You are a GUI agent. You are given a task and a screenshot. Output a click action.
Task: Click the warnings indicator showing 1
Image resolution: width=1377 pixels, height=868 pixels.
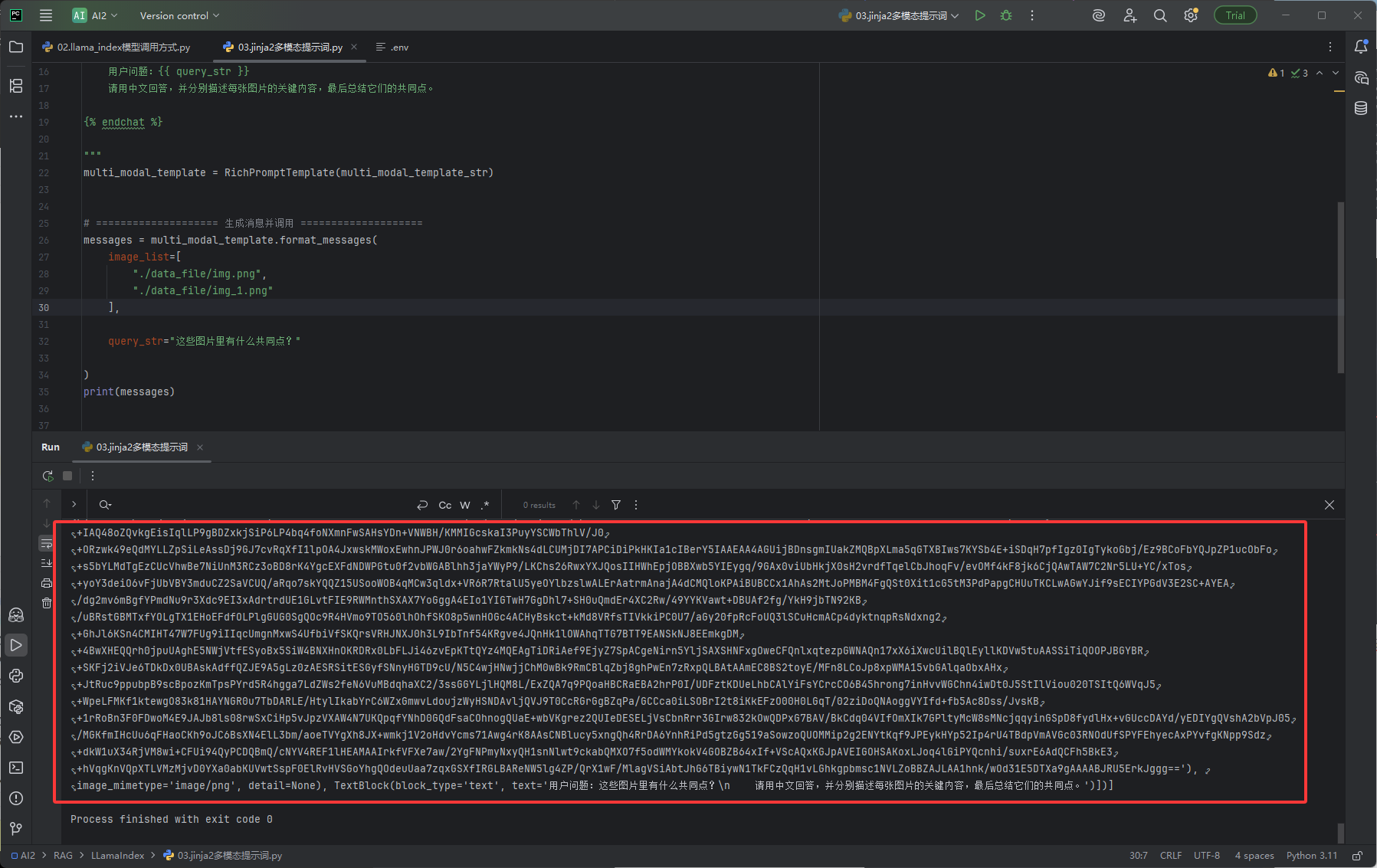tap(1276, 73)
